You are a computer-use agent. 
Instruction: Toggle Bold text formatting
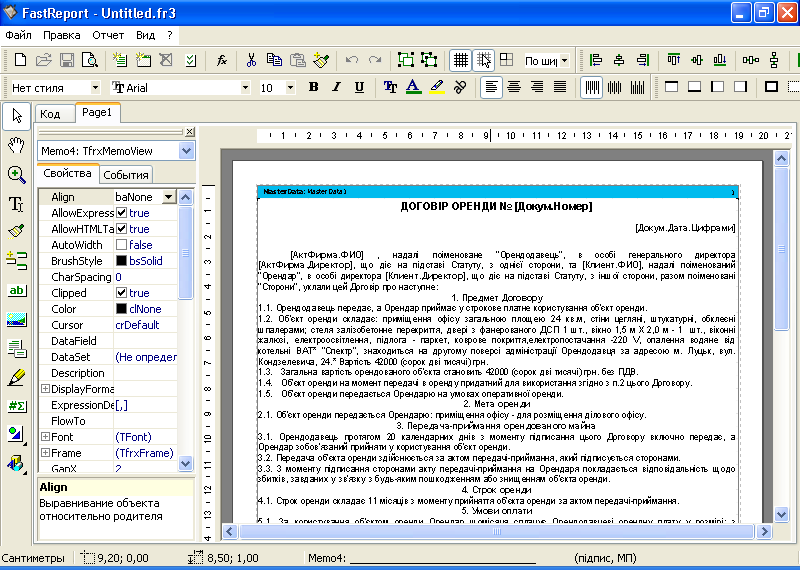pos(313,87)
